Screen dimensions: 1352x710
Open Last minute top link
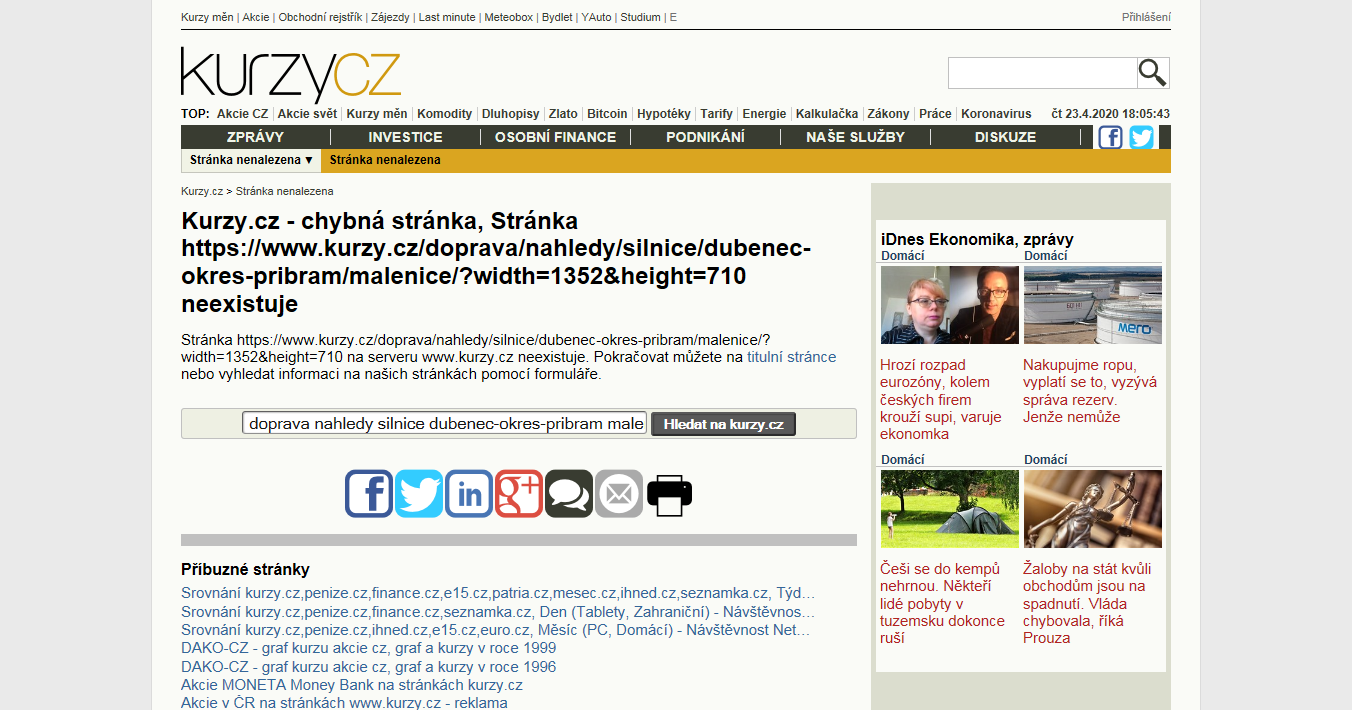(x=447, y=17)
